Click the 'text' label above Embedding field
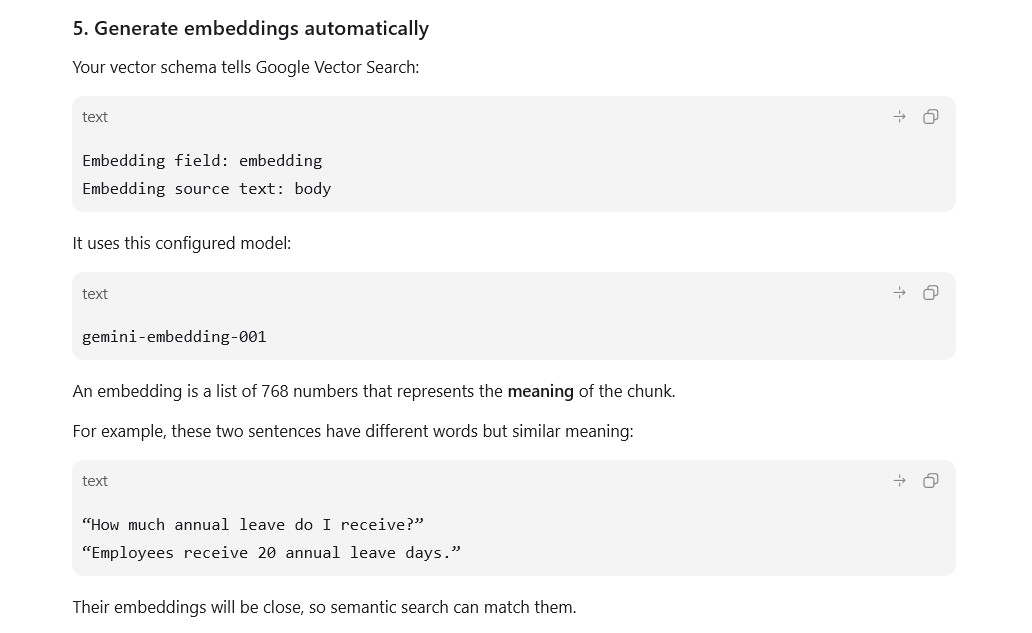This screenshot has height=633, width=1032. [95, 117]
